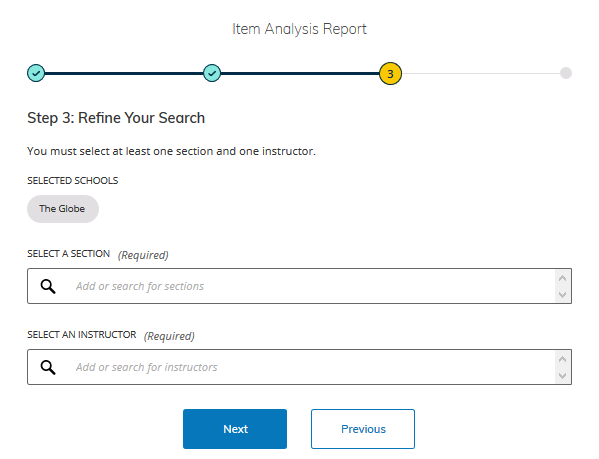Click the Item Analysis Report title
This screenshot has height=459, width=599.
coord(300,29)
